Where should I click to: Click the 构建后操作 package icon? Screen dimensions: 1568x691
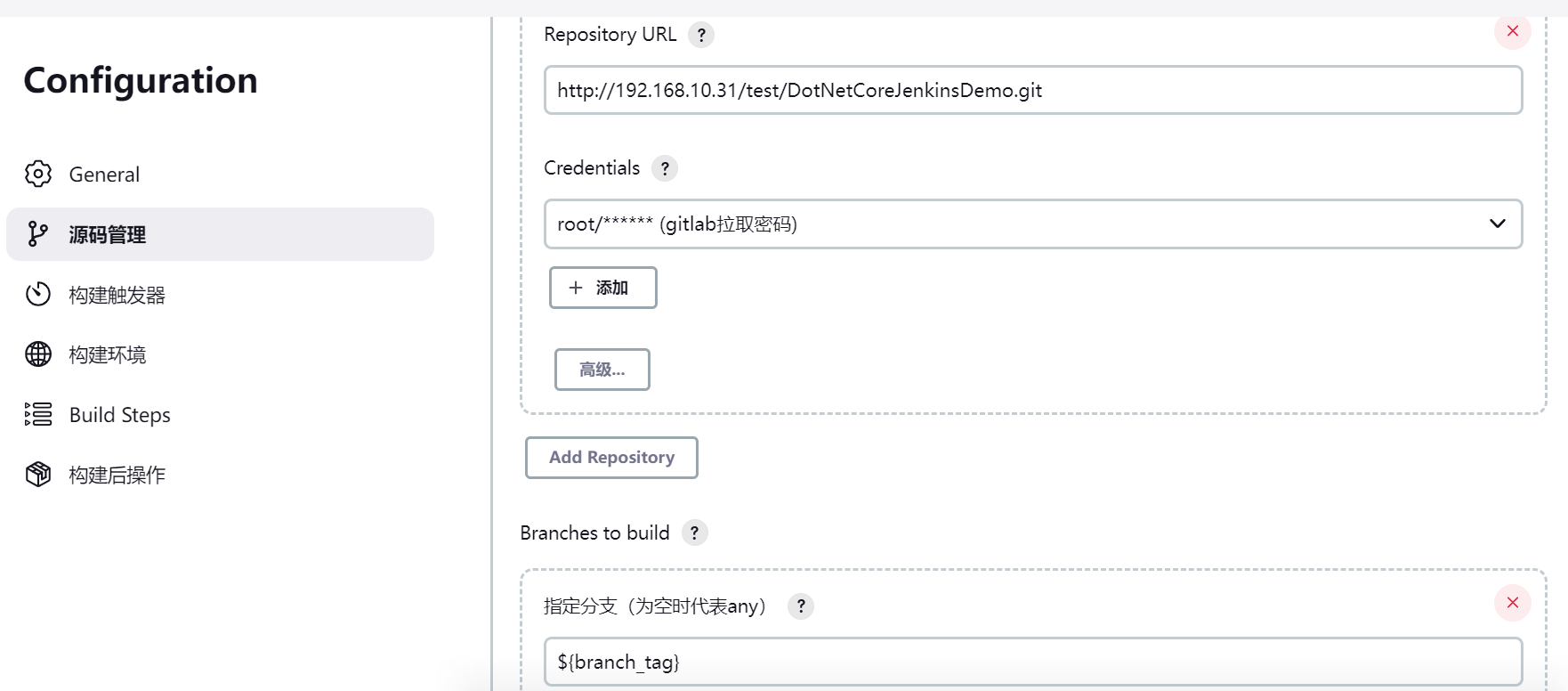click(38, 475)
